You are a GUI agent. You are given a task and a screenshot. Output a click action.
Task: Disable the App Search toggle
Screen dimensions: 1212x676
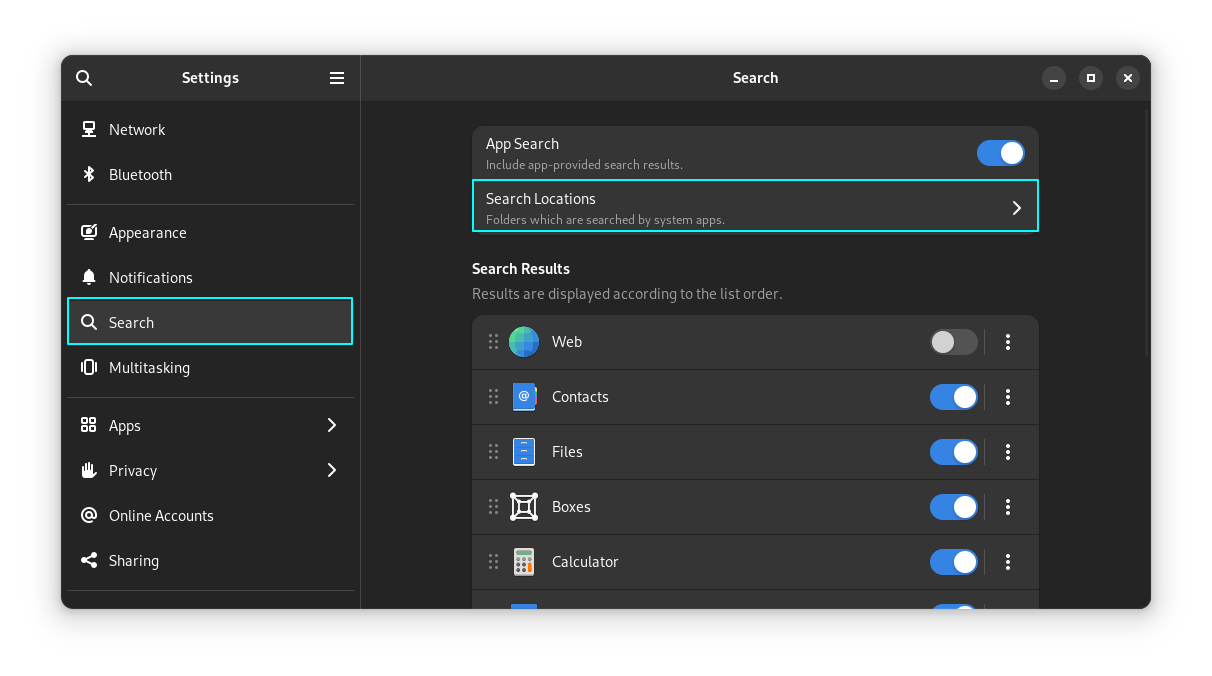1000,153
